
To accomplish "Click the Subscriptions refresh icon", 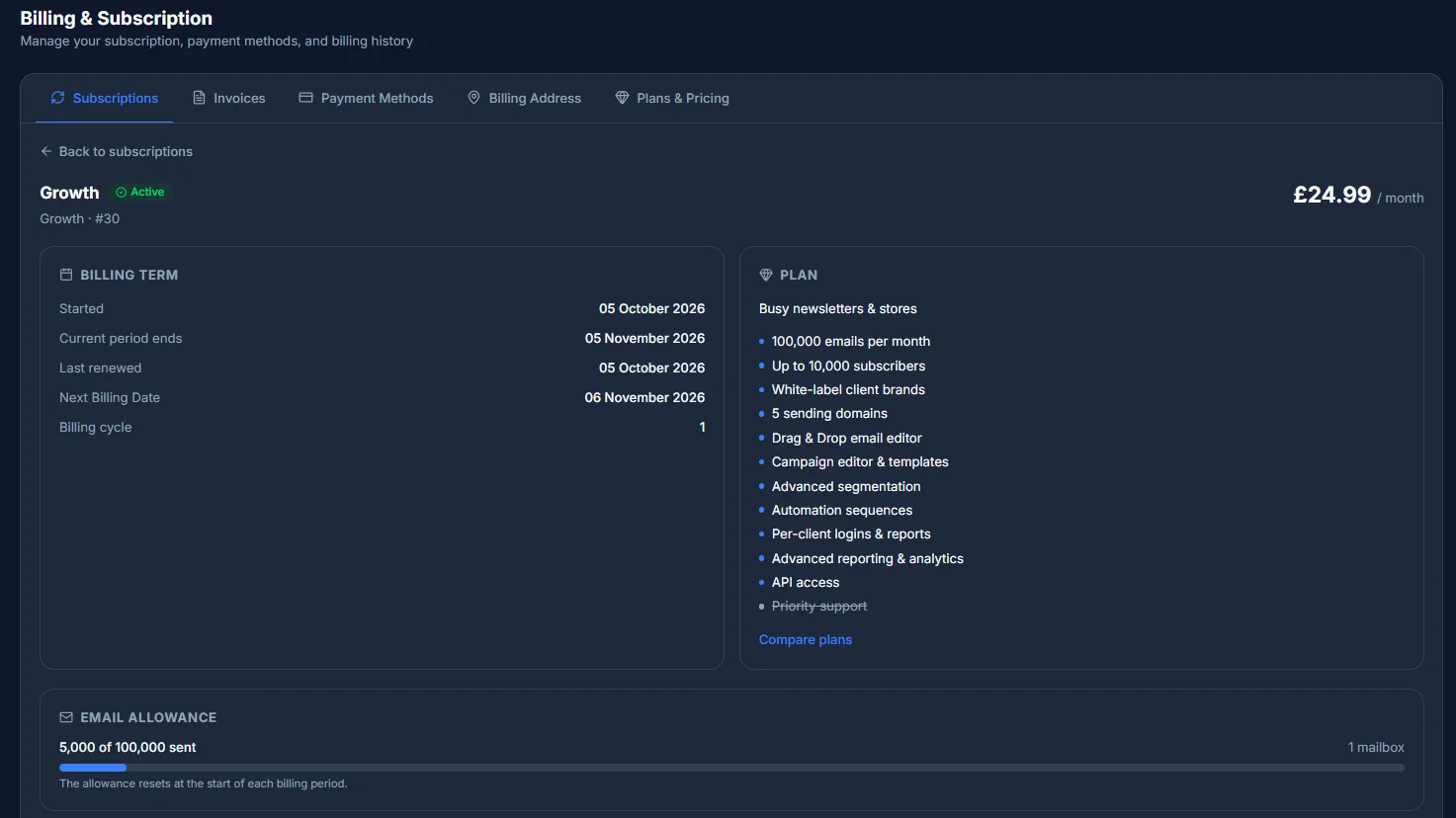I will [x=57, y=98].
